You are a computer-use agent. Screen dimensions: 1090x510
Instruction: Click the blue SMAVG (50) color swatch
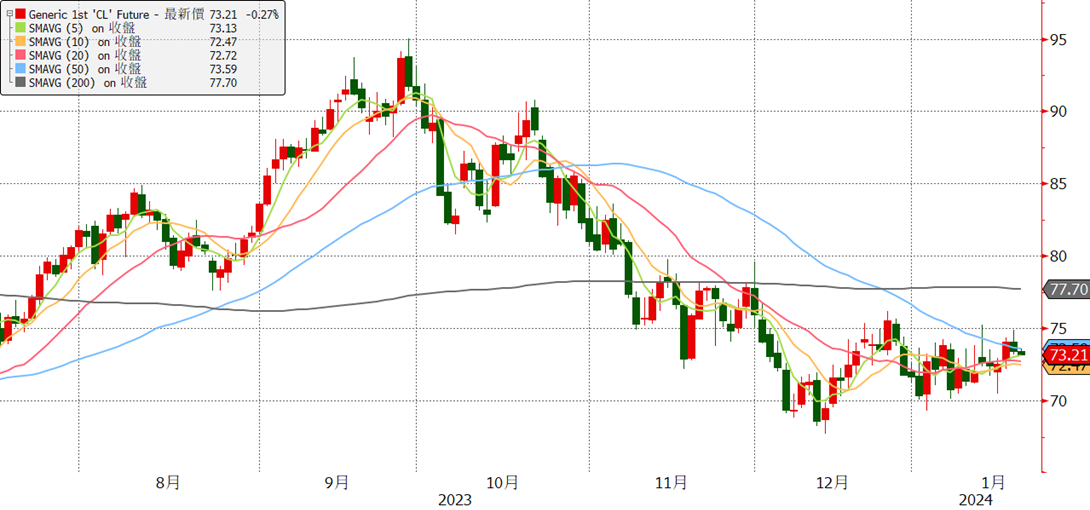(x=19, y=69)
